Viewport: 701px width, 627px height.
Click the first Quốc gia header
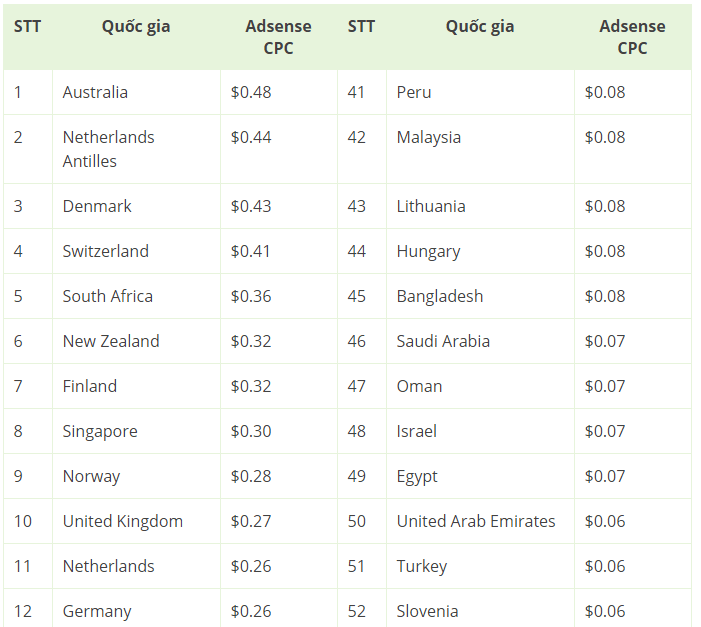136,27
